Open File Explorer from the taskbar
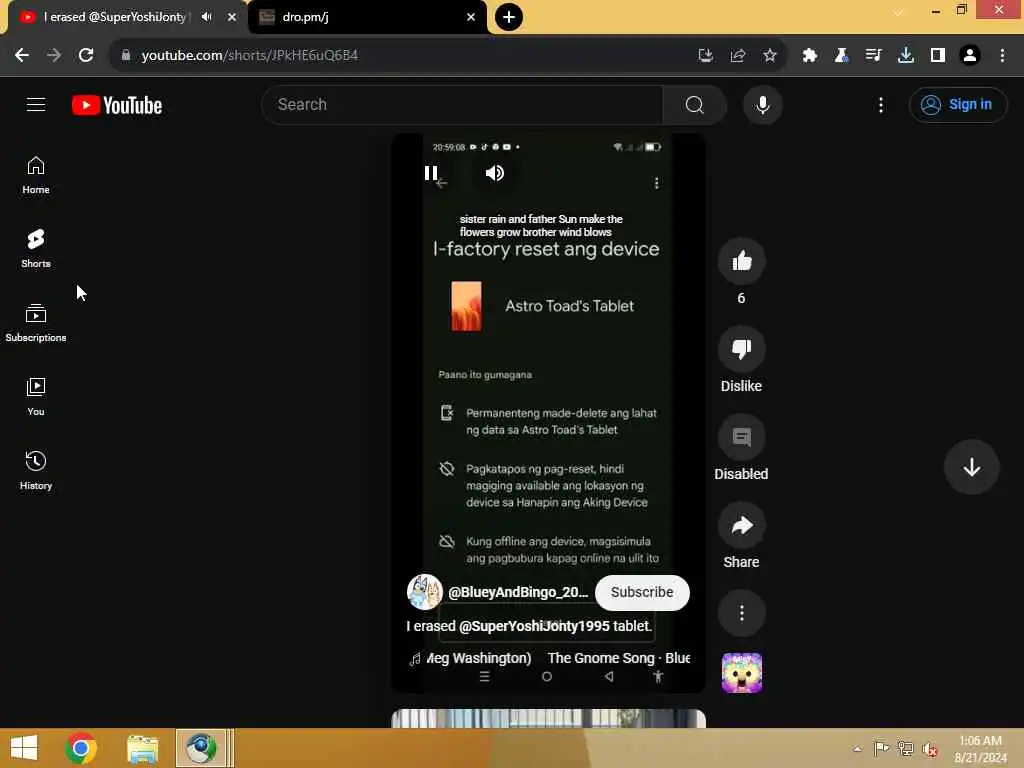 (142, 748)
